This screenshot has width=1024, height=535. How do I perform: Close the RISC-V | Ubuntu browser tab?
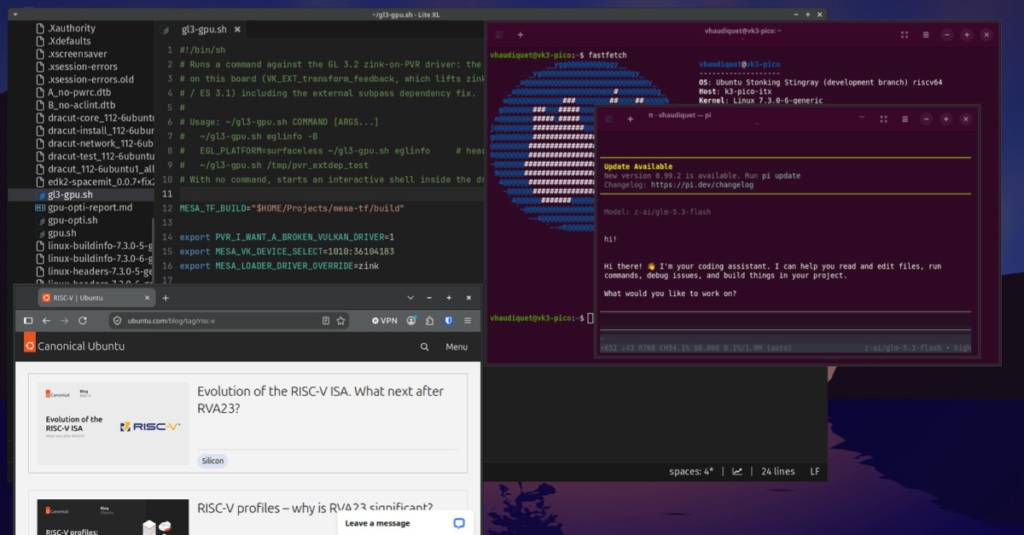tap(147, 298)
